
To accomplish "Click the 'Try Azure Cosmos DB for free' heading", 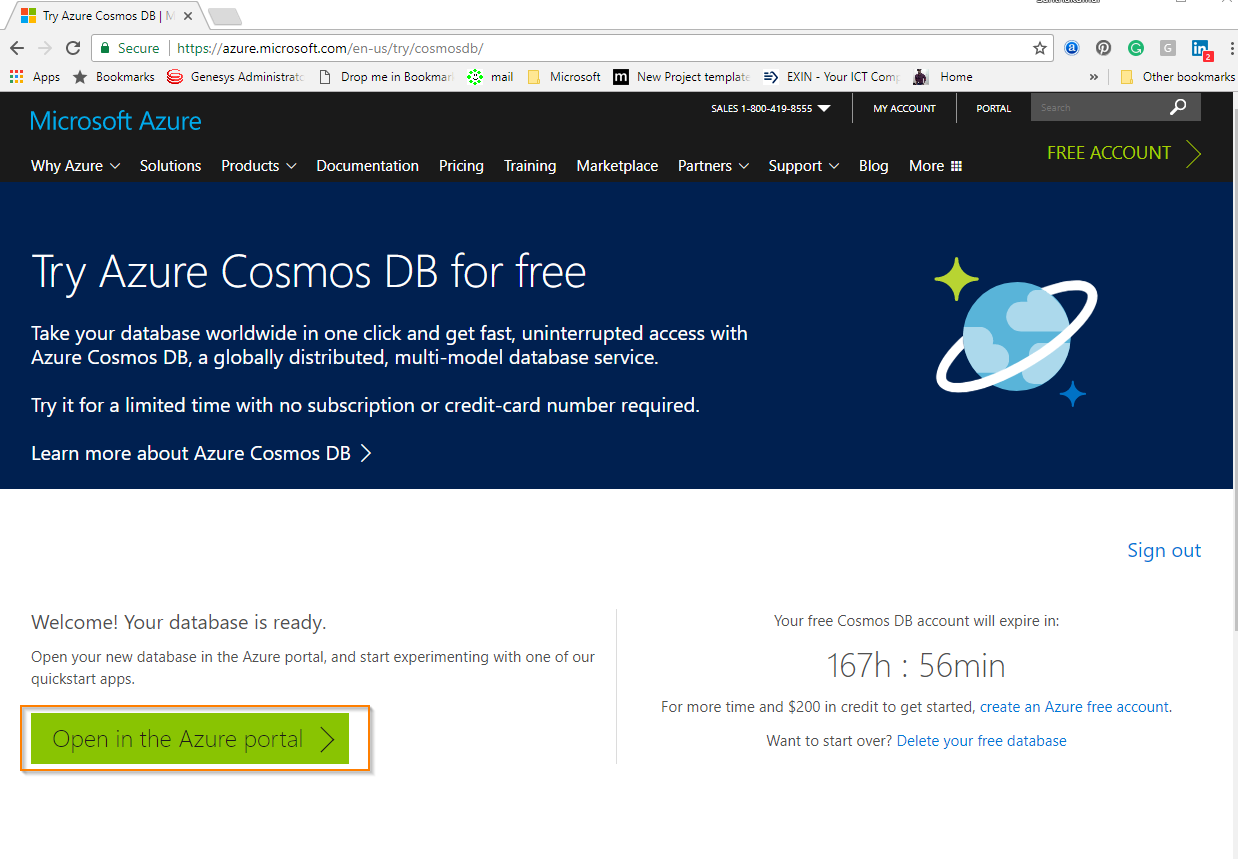I will [x=309, y=271].
